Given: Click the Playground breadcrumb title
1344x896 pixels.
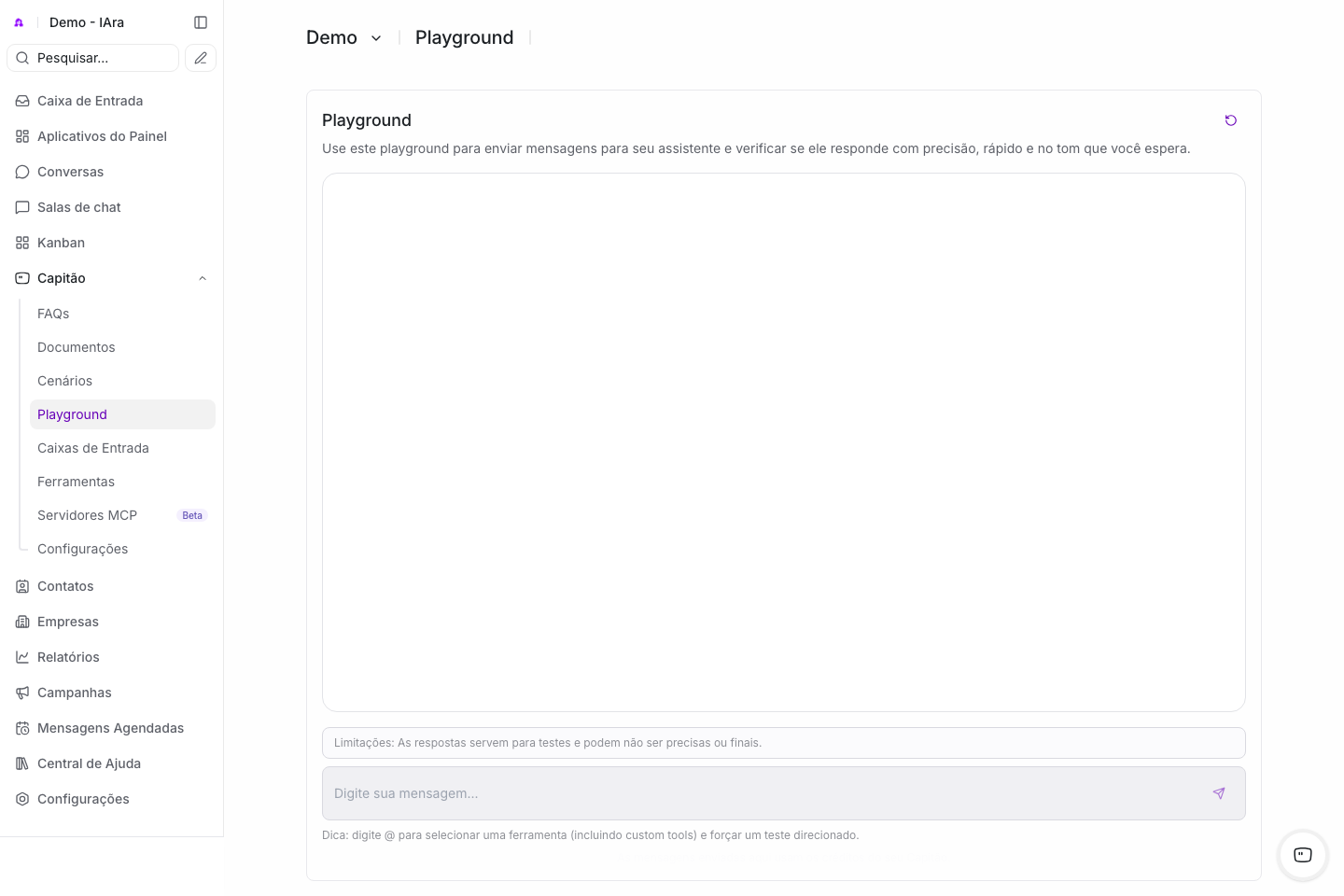Looking at the screenshot, I should pos(465,37).
